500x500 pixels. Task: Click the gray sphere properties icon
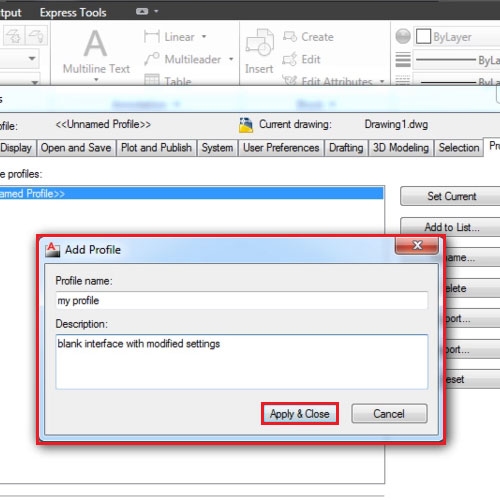[x=403, y=36]
